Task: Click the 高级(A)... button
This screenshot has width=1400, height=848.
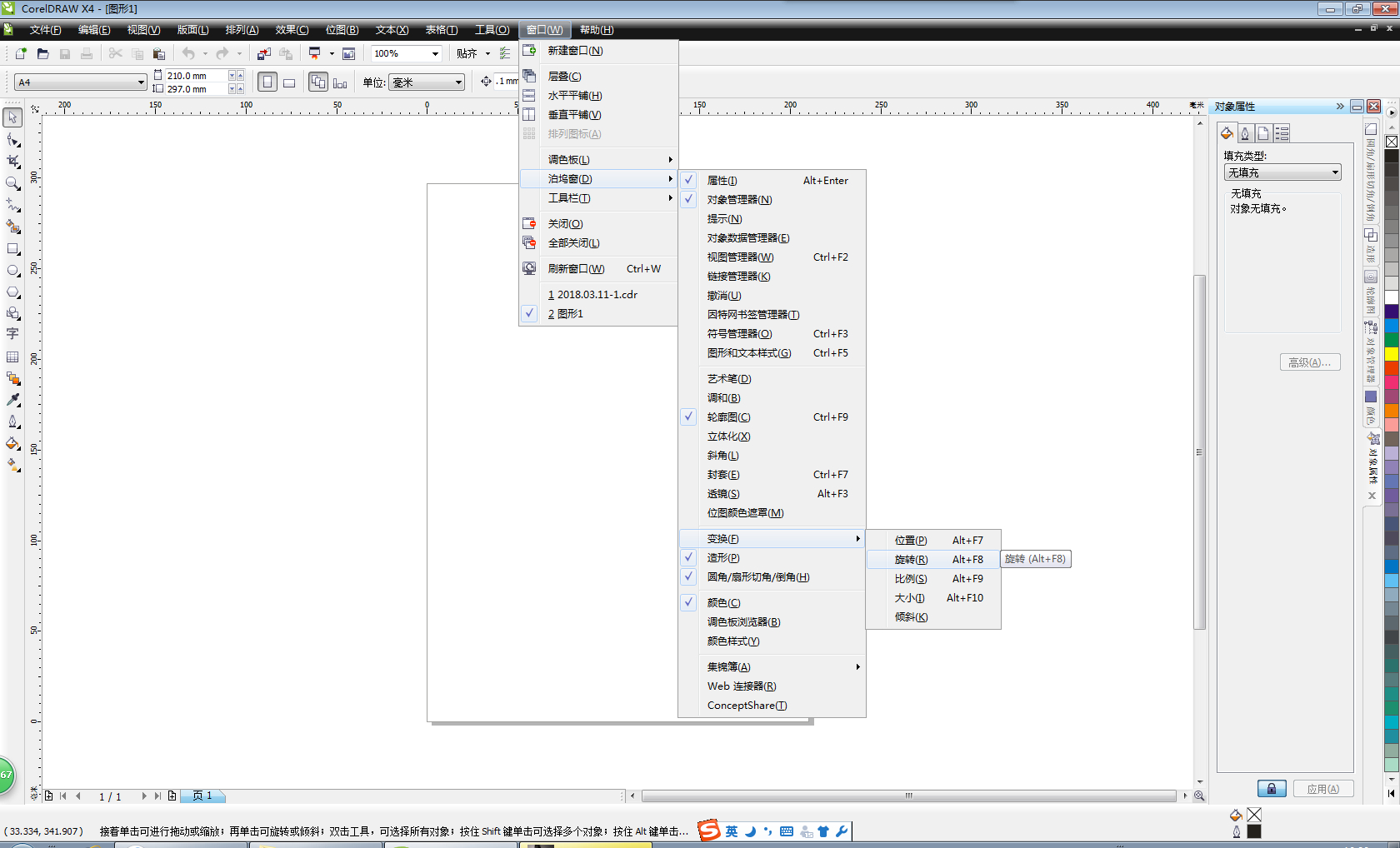Action: tap(1309, 362)
